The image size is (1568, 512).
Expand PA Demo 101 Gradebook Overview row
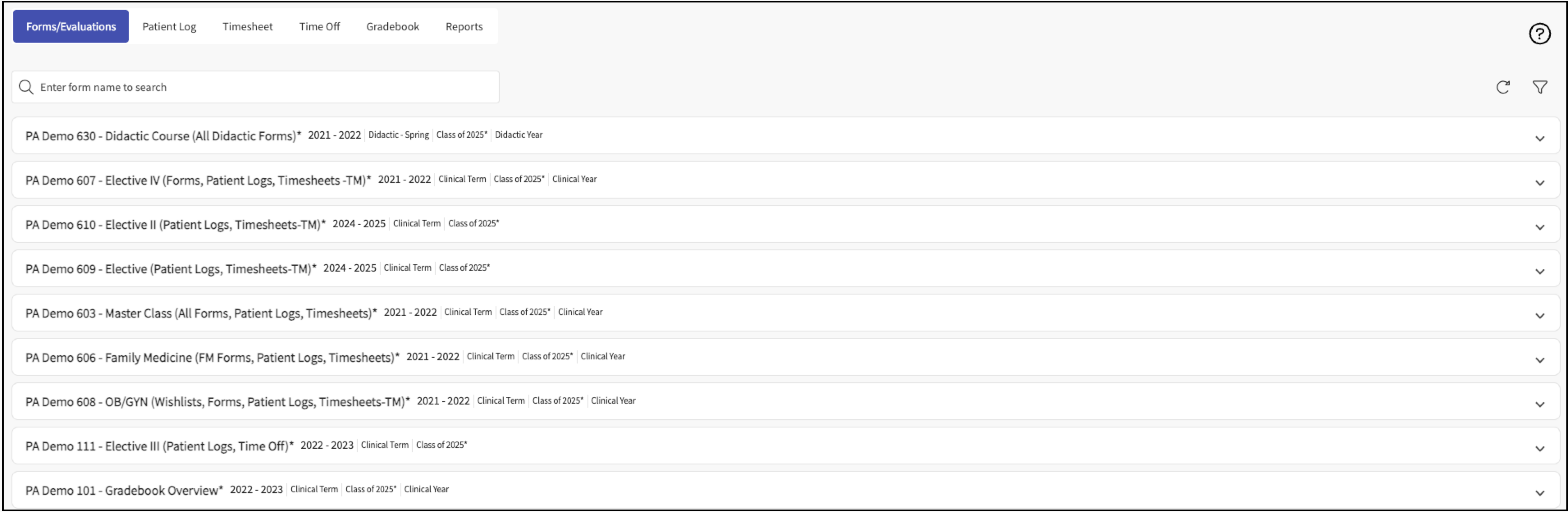[x=1539, y=494]
